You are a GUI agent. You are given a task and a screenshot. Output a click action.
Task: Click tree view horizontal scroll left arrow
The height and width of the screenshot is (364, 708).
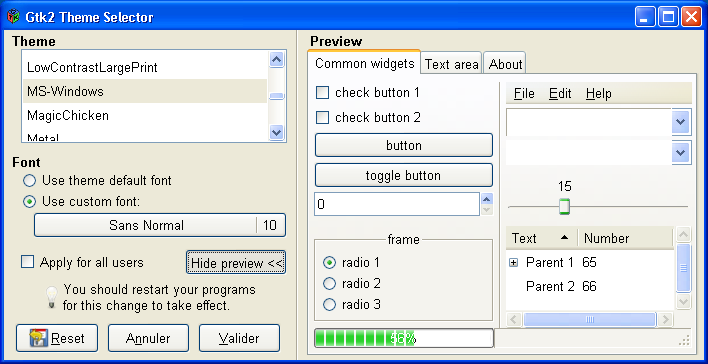pos(514,319)
